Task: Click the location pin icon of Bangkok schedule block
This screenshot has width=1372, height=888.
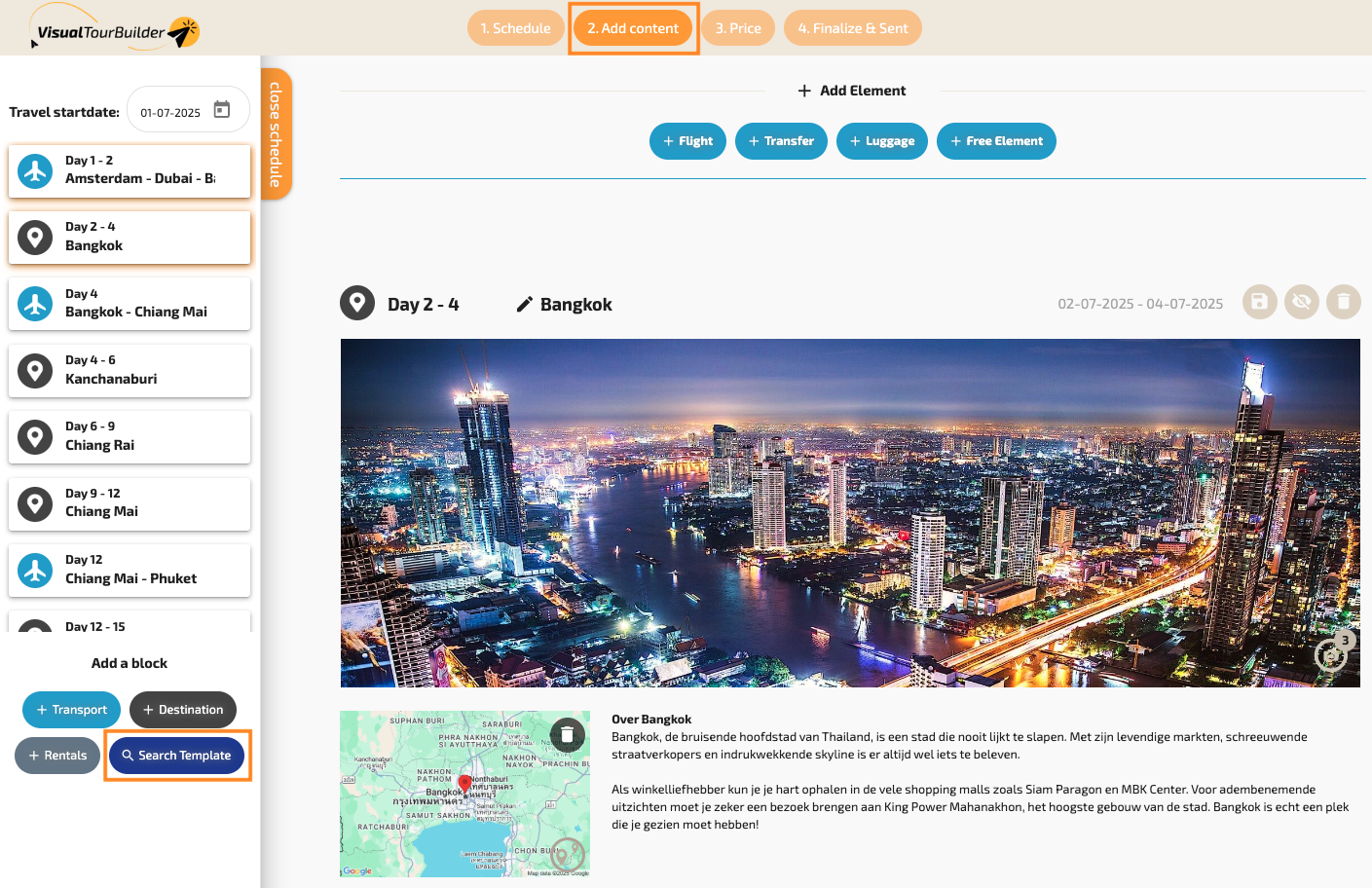Action: [x=35, y=238]
